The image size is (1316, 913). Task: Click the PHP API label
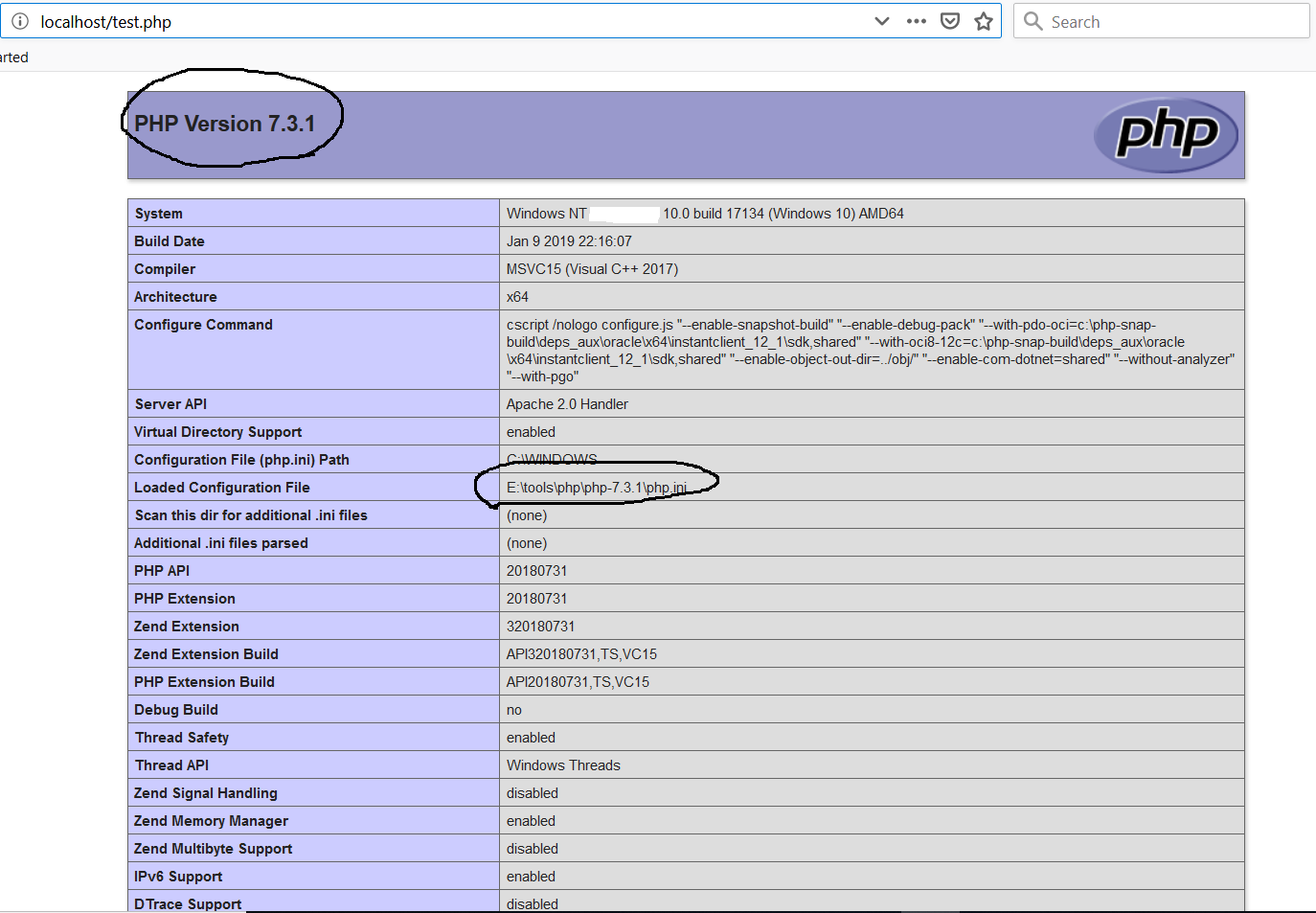coord(162,571)
